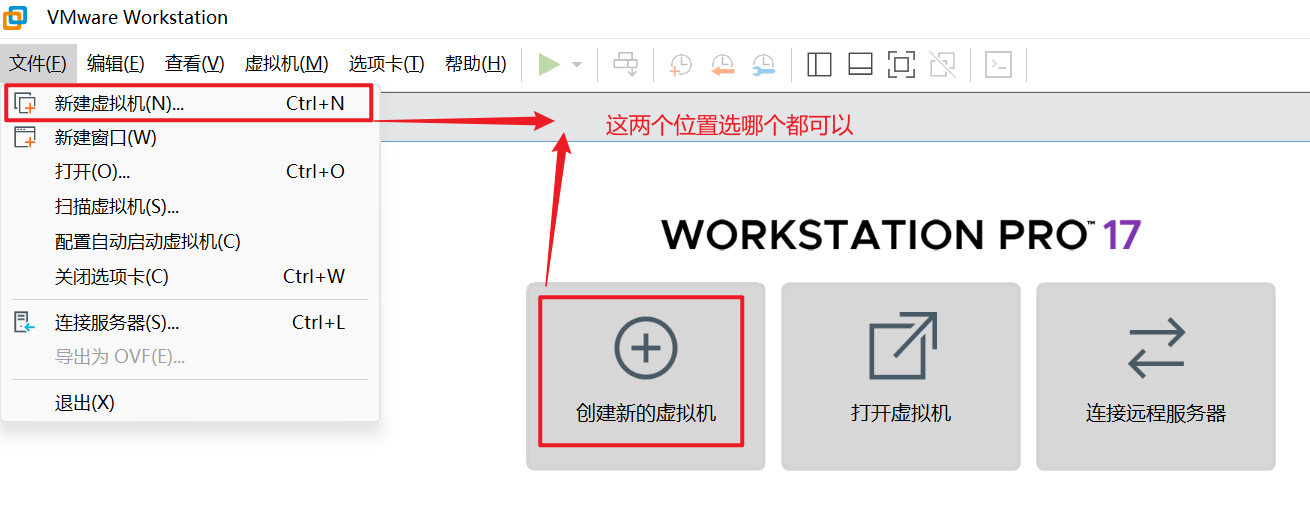Screen dimensions: 1310x516
Task: Click the open VM arrow box icon
Action: click(x=901, y=346)
